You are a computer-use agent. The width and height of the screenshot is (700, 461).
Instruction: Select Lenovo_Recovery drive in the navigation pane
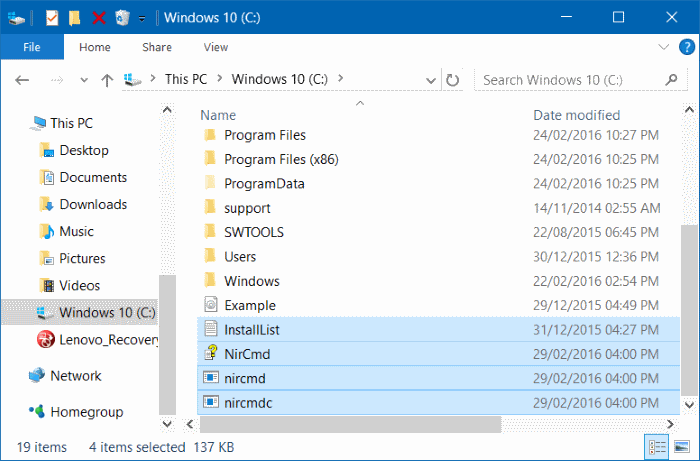click(x=108, y=340)
